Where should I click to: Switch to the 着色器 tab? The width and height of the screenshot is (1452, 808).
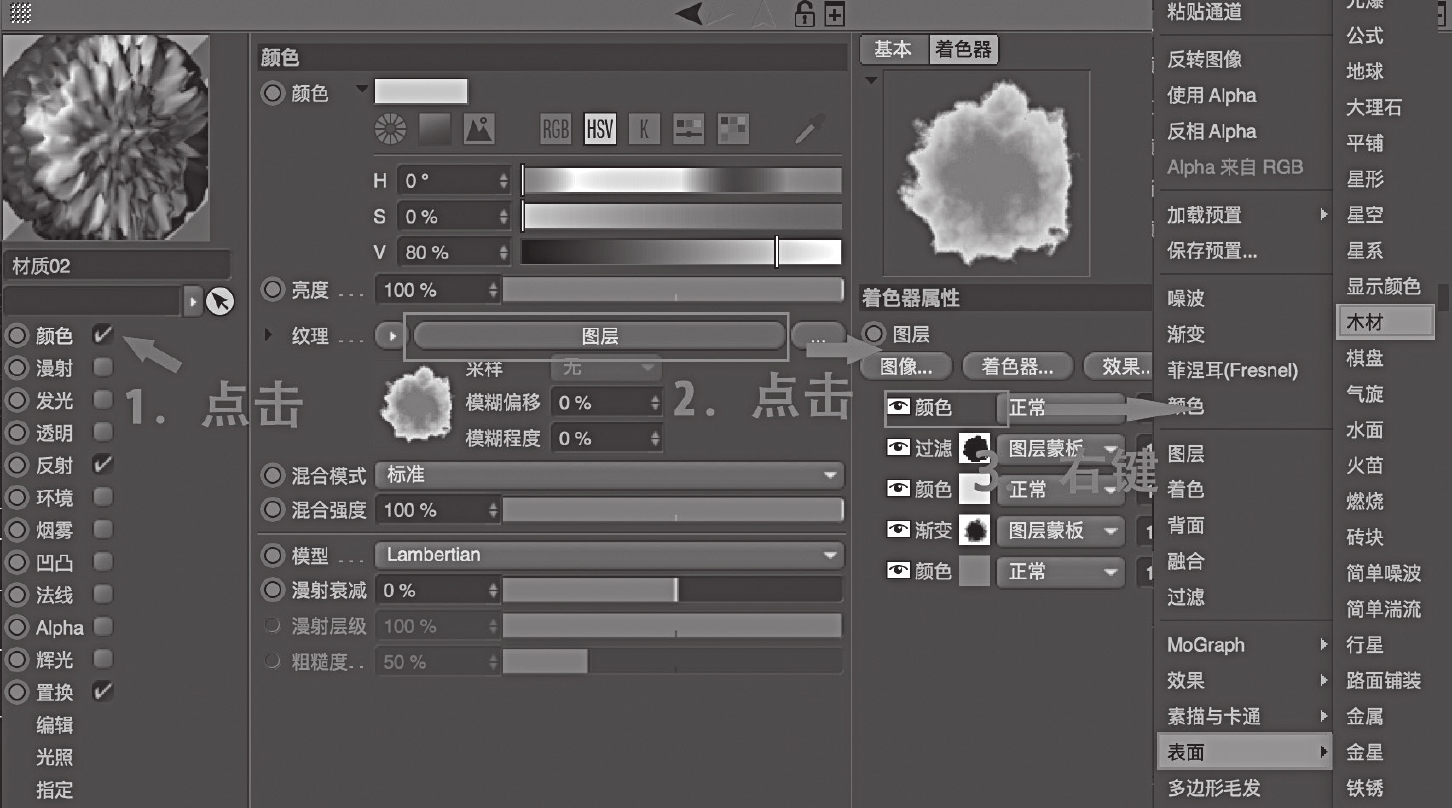tap(962, 49)
